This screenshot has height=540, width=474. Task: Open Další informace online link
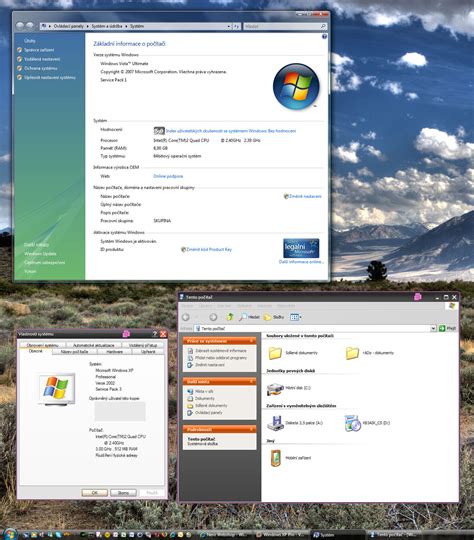(301, 262)
